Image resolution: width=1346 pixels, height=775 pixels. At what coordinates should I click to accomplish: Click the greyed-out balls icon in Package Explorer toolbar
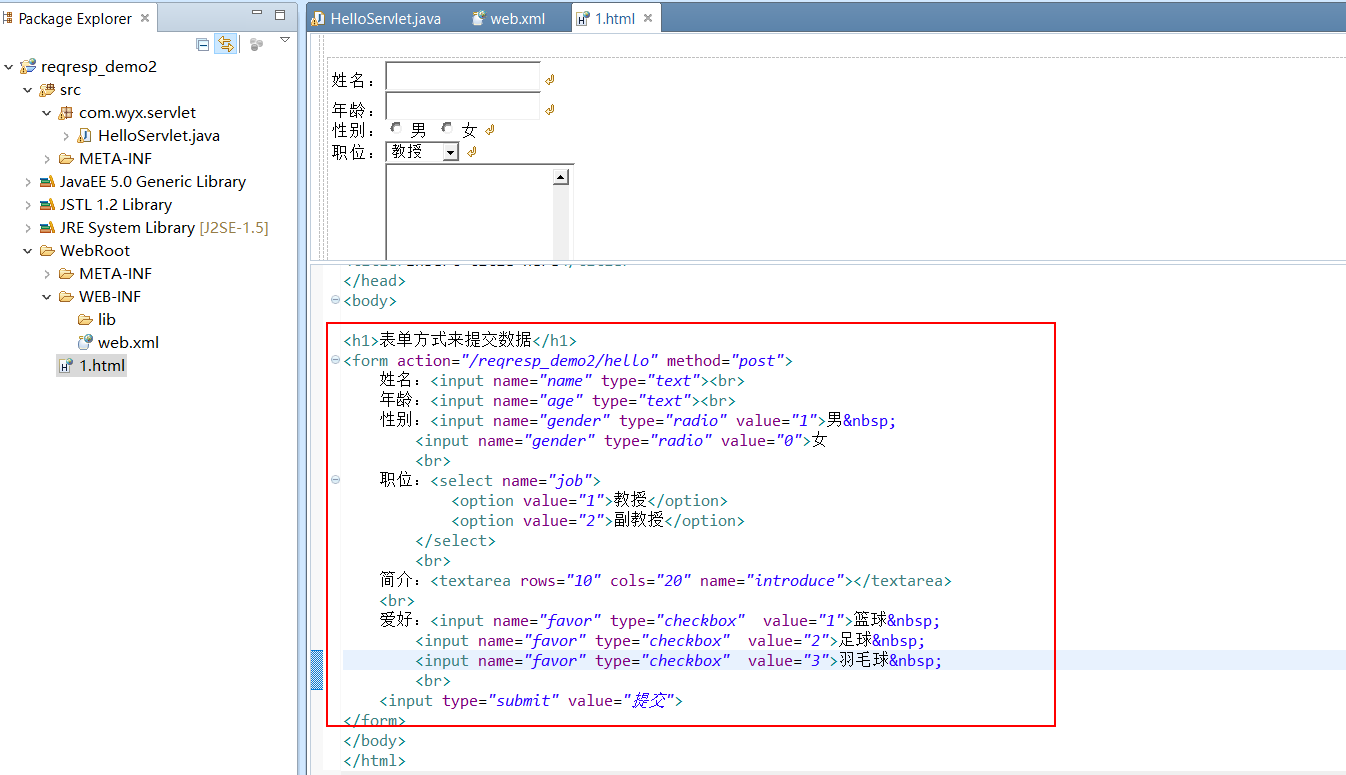[256, 44]
